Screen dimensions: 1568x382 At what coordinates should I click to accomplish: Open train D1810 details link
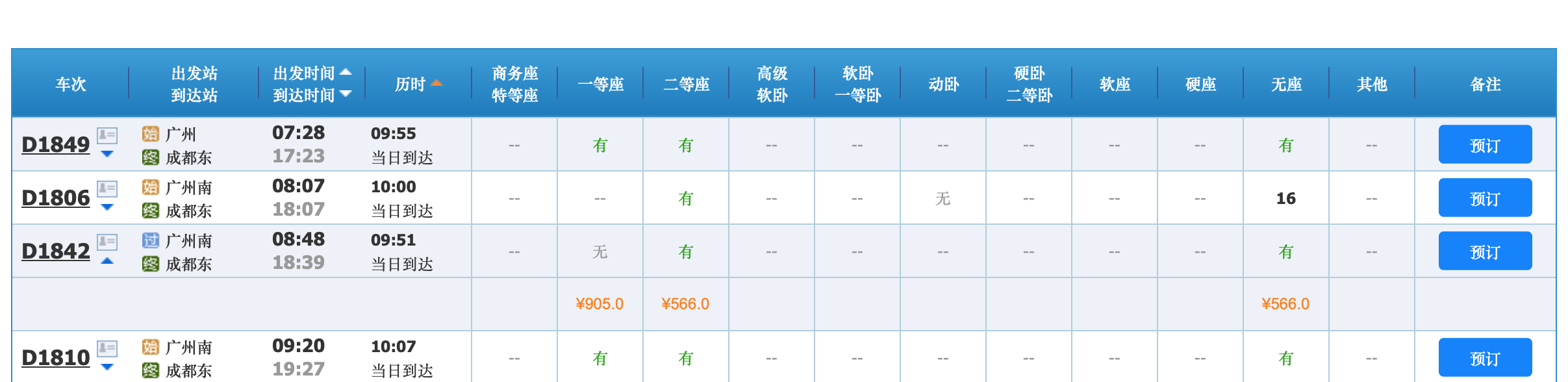click(x=56, y=357)
